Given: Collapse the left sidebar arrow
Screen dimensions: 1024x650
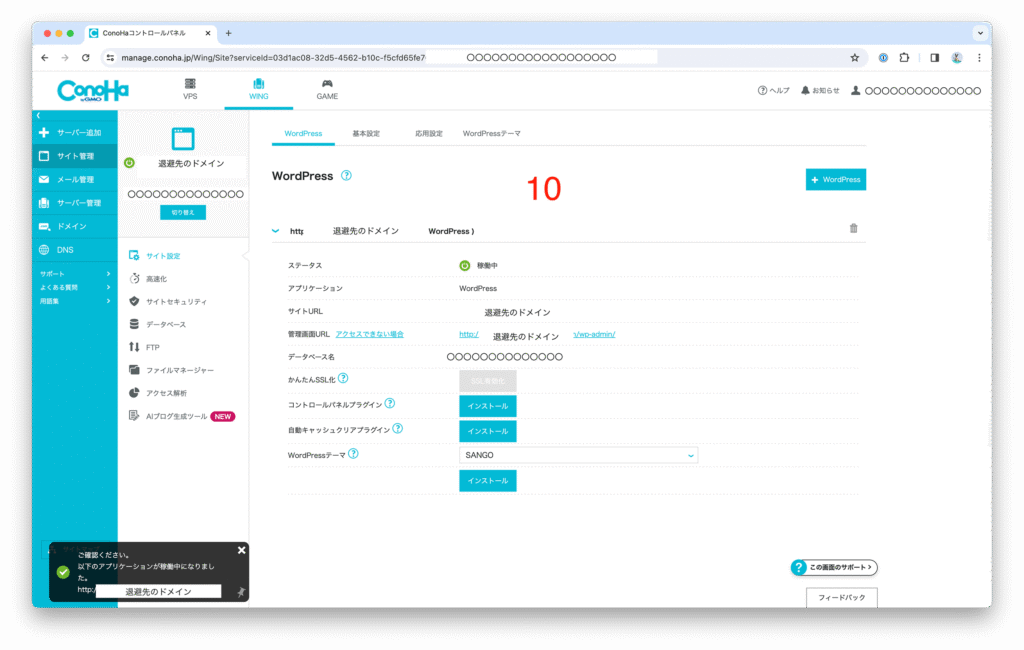Looking at the screenshot, I should [x=39, y=115].
